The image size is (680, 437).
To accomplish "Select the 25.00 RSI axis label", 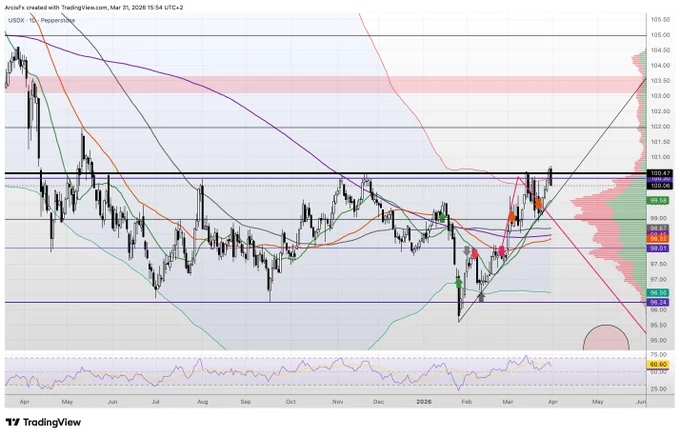I will click(x=660, y=389).
